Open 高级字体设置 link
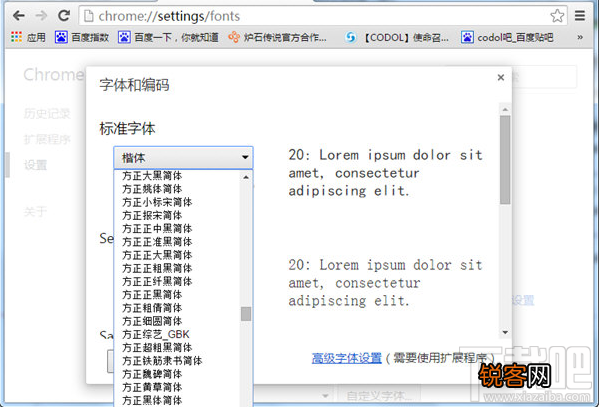The width and height of the screenshot is (599, 407). click(346, 358)
